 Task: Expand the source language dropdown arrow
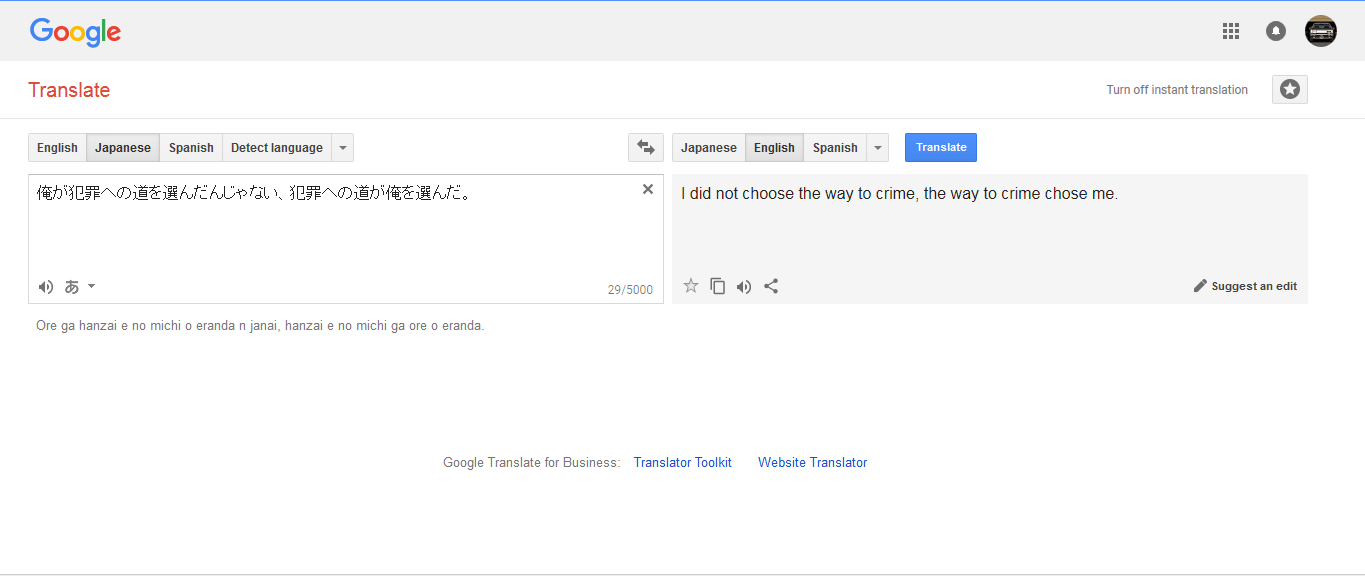pos(343,148)
